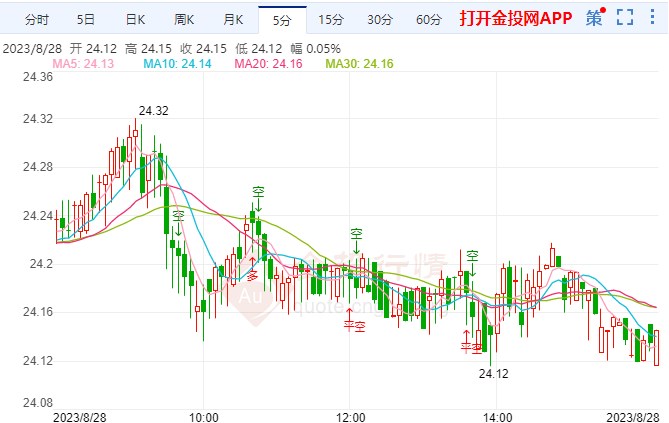Choose the 30分 interval

pos(379,19)
